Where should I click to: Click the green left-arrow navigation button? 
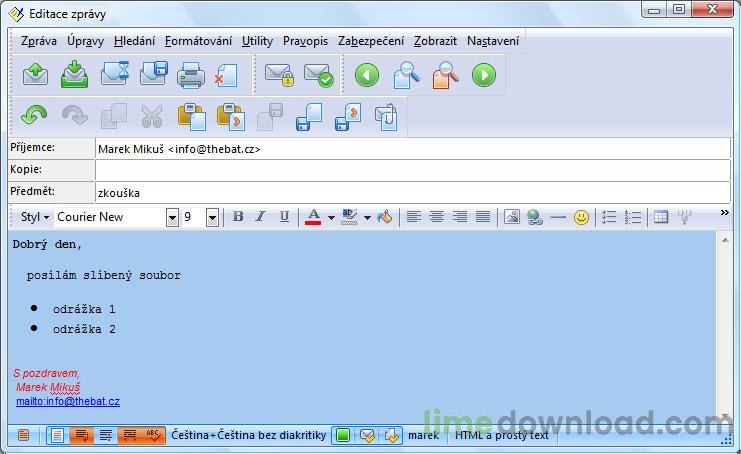pos(367,75)
